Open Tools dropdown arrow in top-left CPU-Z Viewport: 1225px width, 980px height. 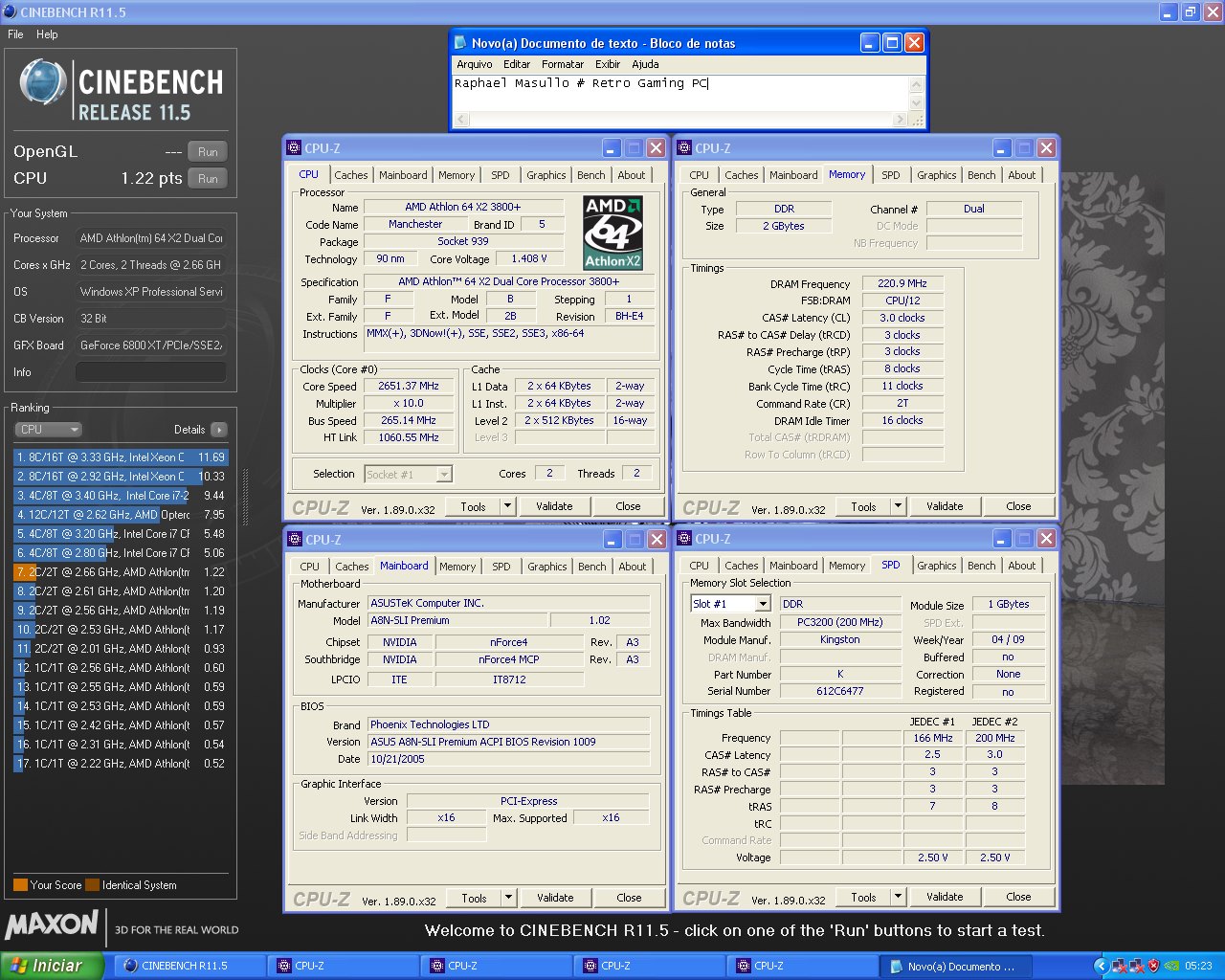tap(508, 506)
